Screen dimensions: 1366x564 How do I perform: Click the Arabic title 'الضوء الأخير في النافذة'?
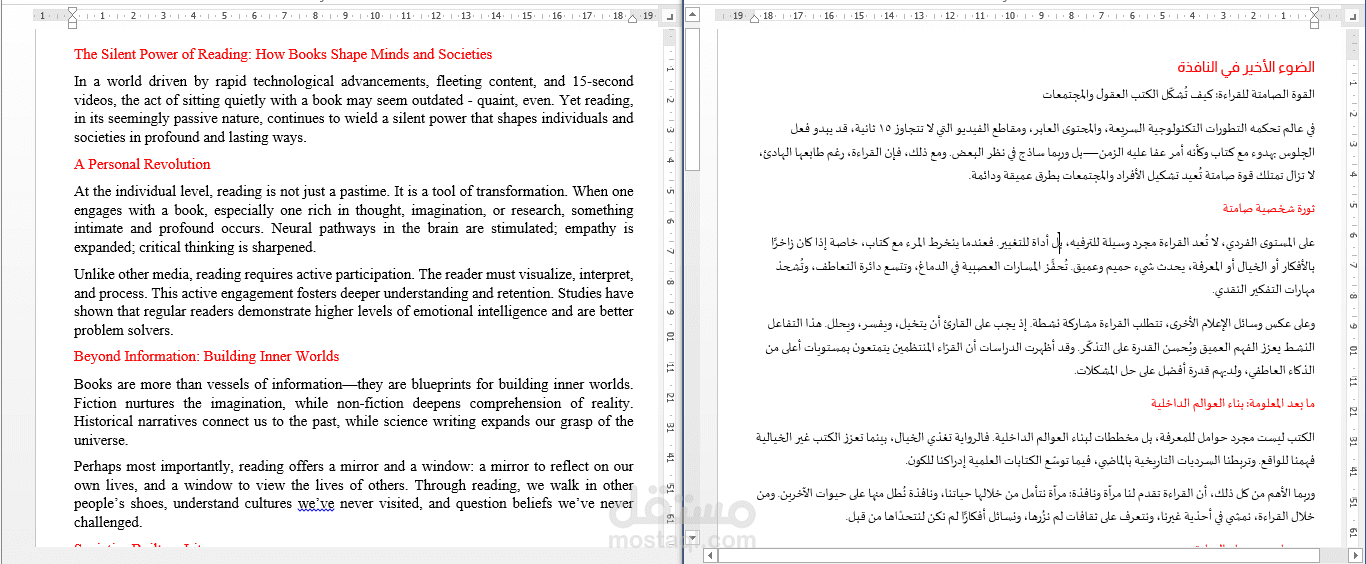(x=1245, y=68)
